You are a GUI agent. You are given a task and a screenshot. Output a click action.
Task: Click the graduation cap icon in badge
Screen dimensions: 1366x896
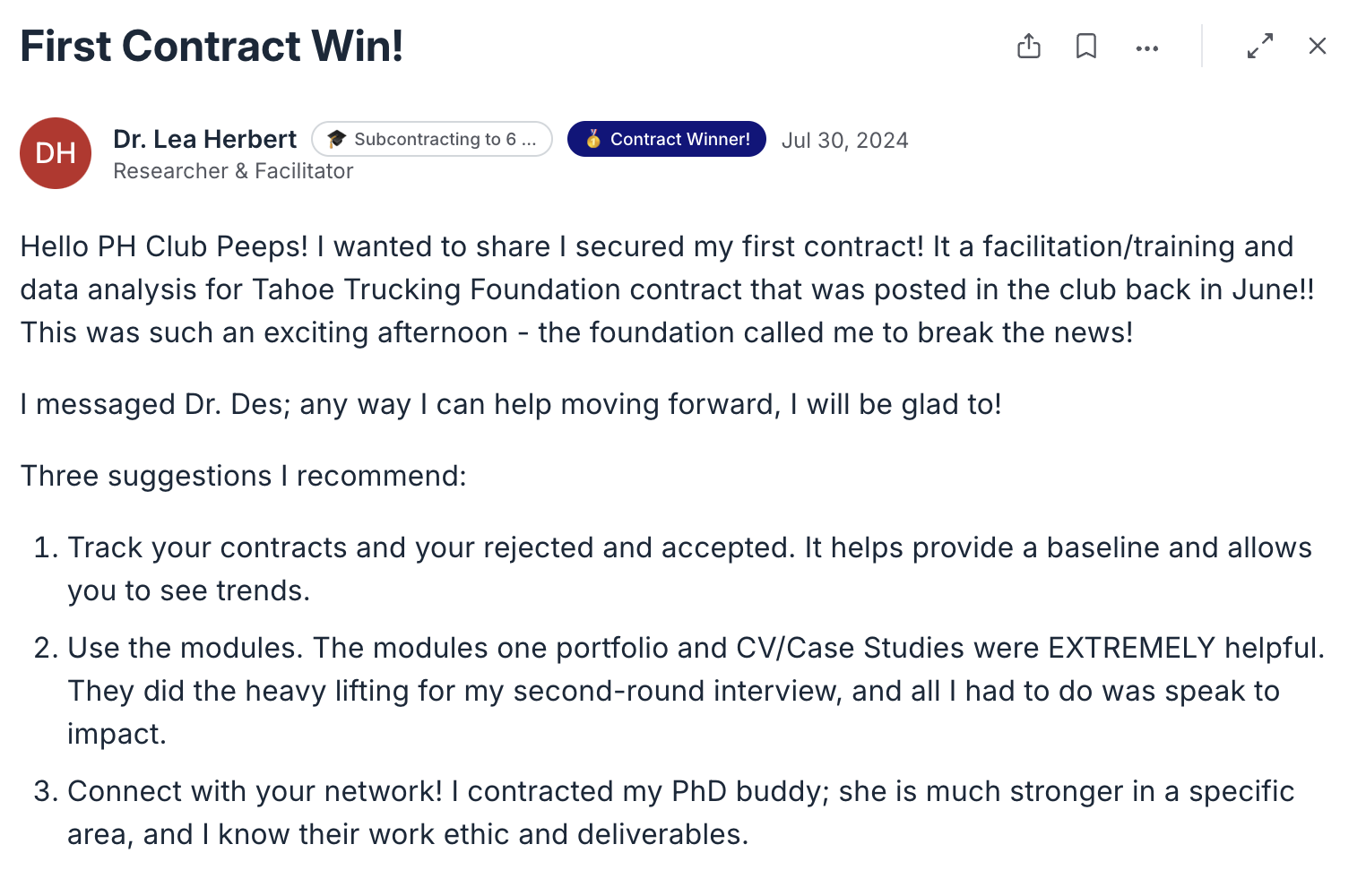coord(336,139)
